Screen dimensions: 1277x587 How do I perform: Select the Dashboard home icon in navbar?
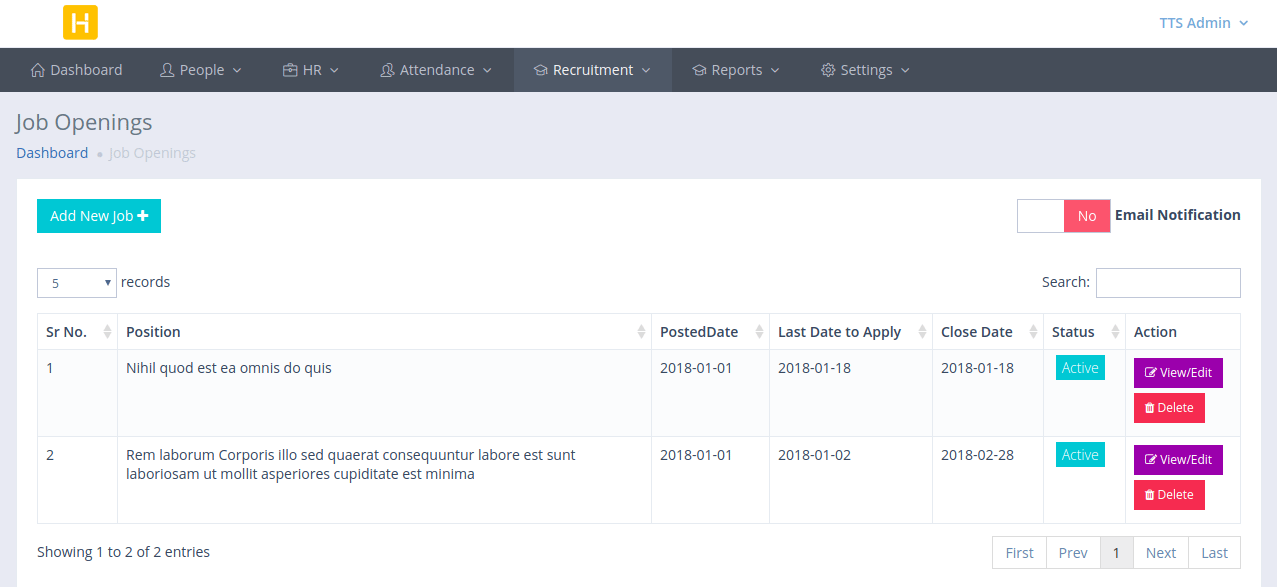click(37, 70)
